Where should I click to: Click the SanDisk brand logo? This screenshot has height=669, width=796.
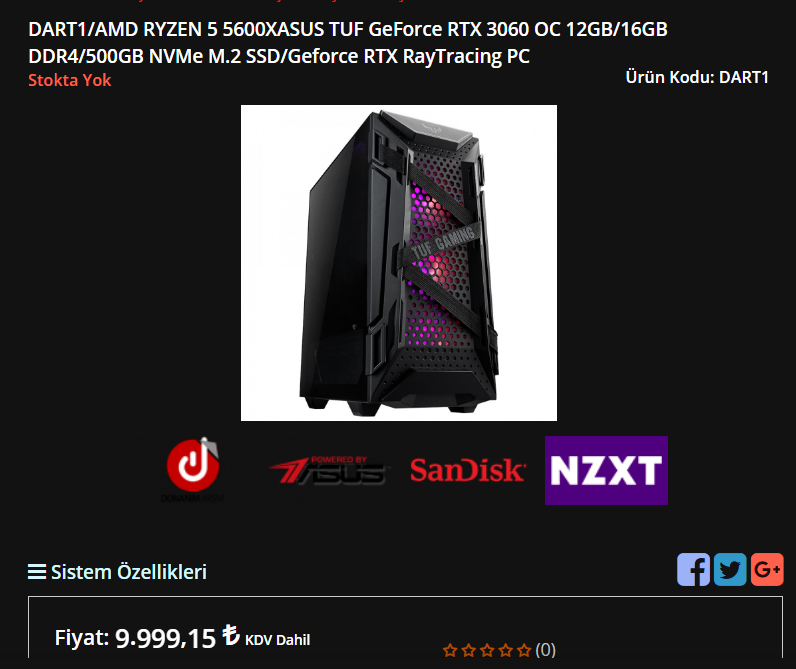point(468,470)
